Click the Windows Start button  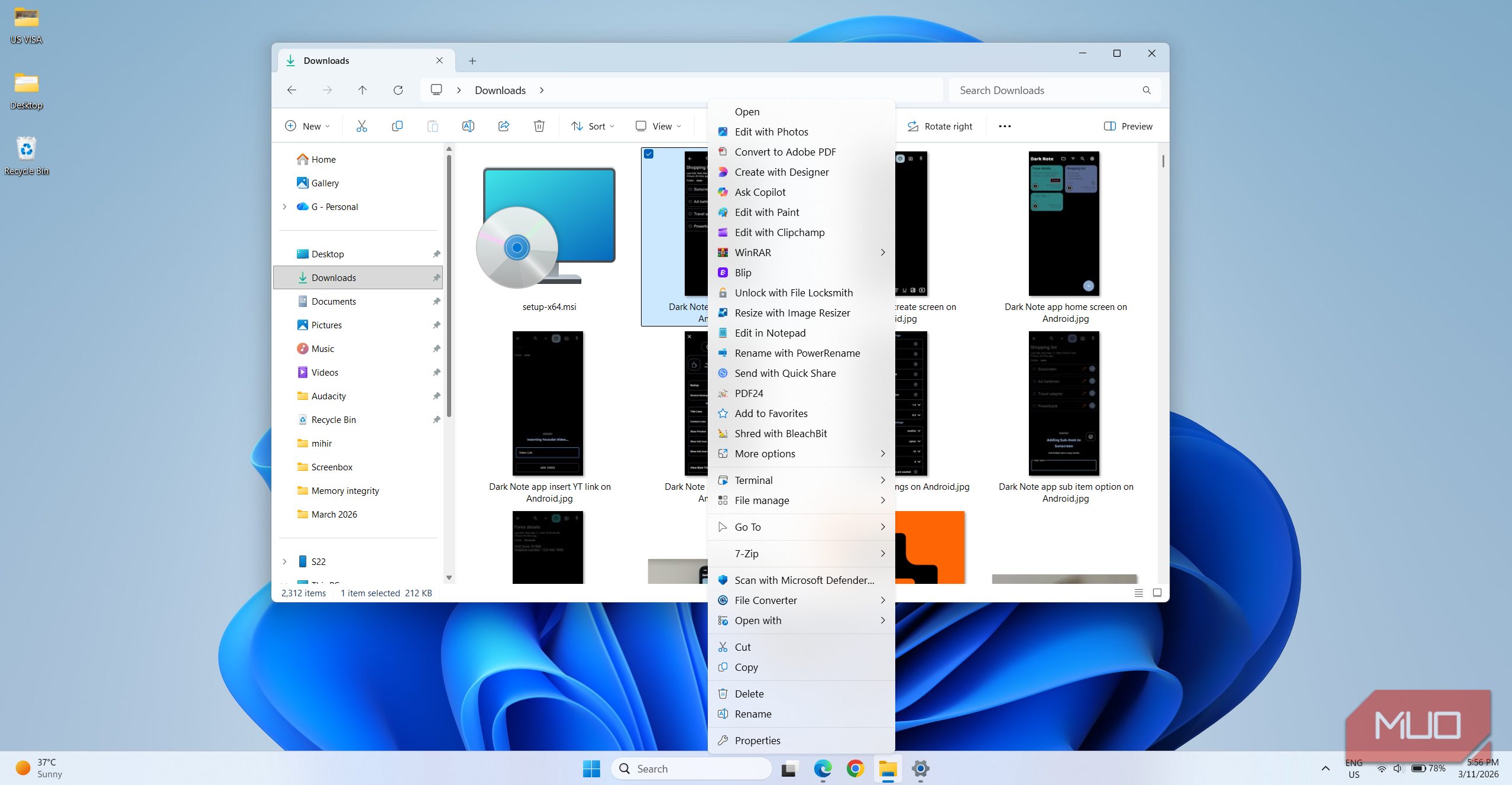pyautogui.click(x=591, y=768)
